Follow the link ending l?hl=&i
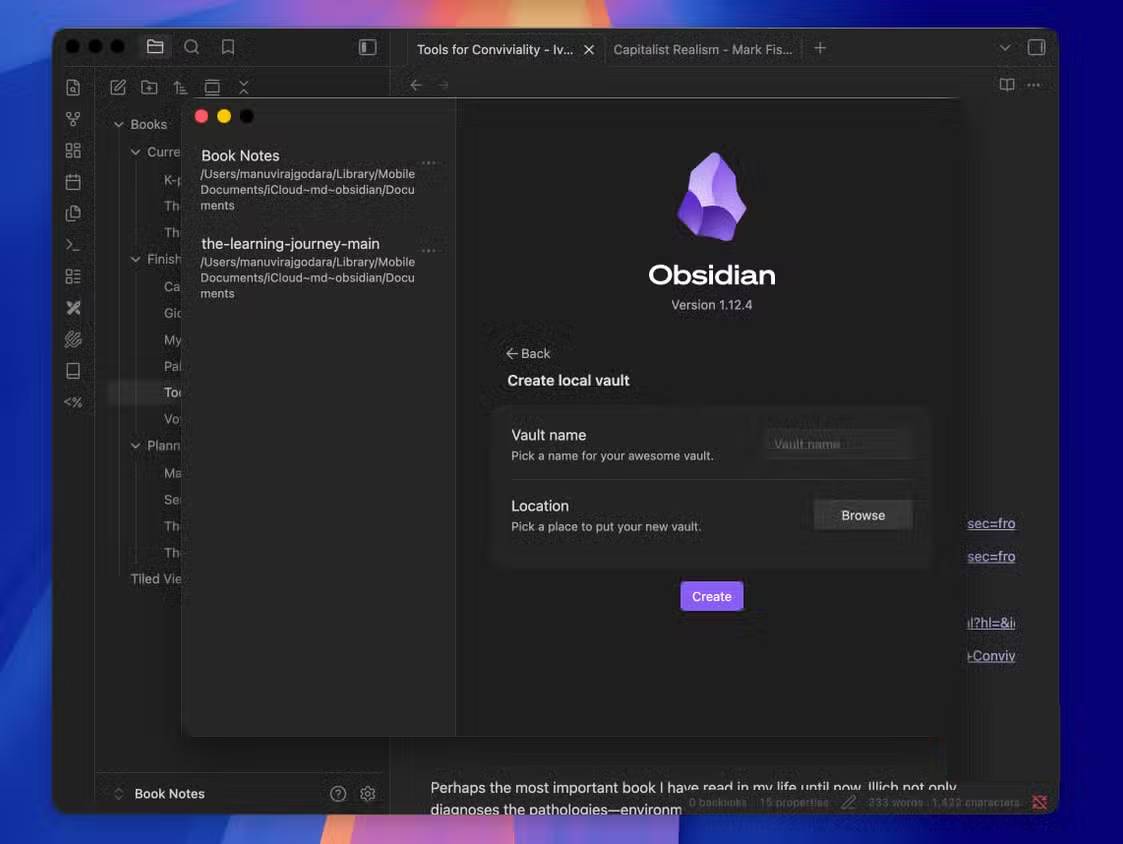Image resolution: width=1123 pixels, height=844 pixels. click(x=991, y=623)
